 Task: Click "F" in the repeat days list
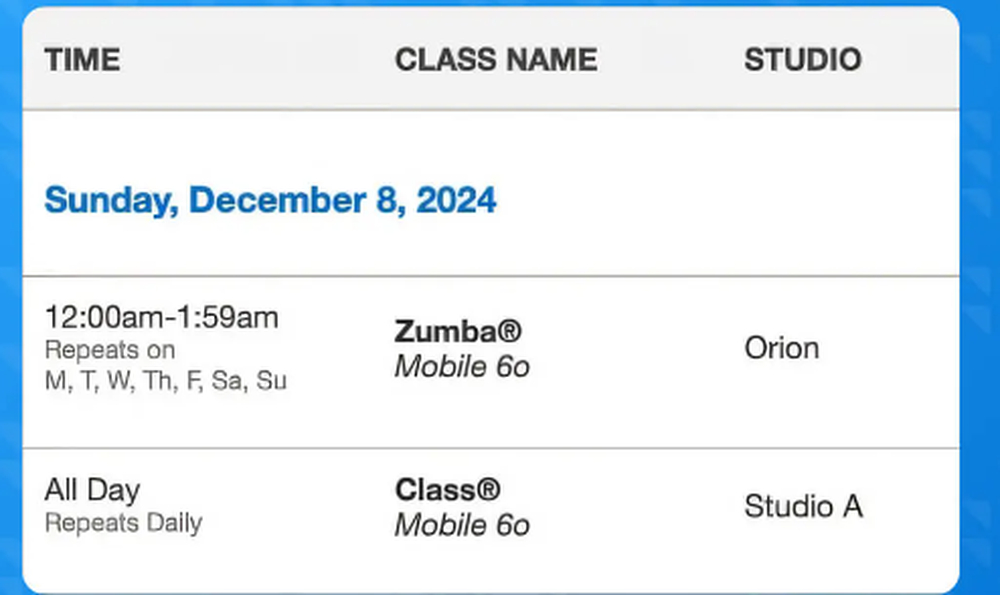click(x=193, y=381)
